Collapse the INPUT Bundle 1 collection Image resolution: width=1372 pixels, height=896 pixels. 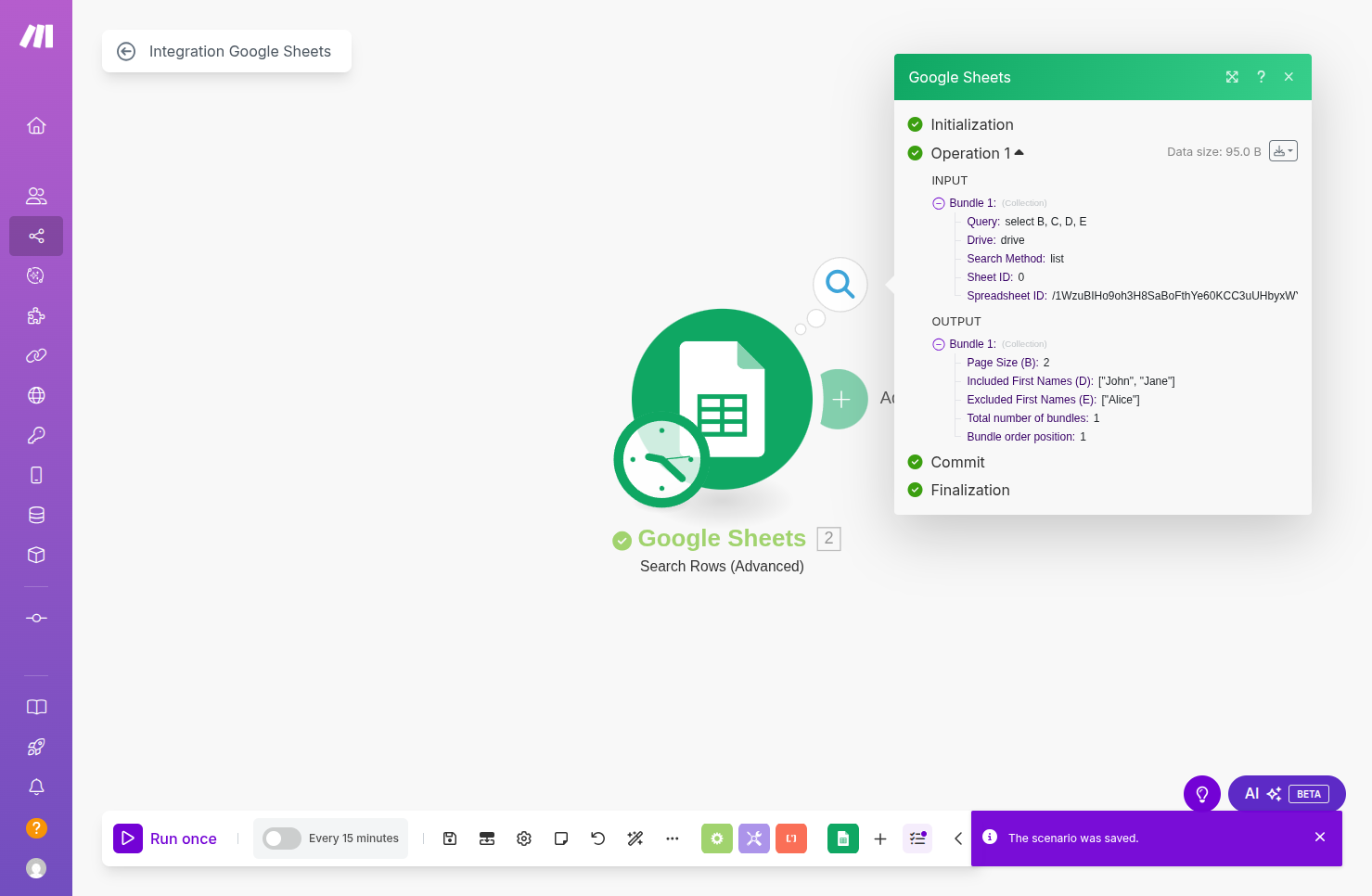(939, 203)
